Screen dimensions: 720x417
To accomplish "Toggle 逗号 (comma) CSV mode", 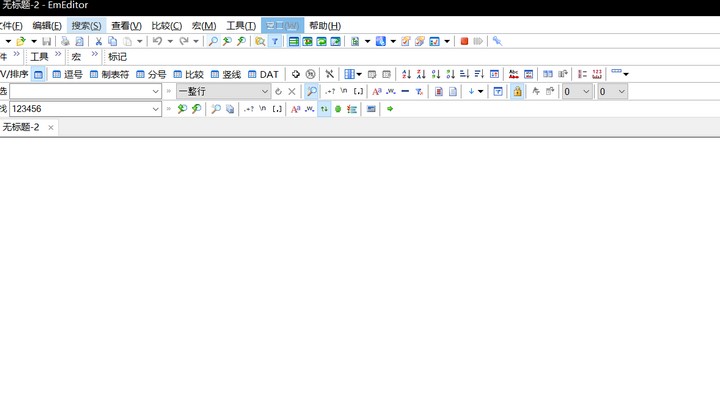I will pos(67,74).
